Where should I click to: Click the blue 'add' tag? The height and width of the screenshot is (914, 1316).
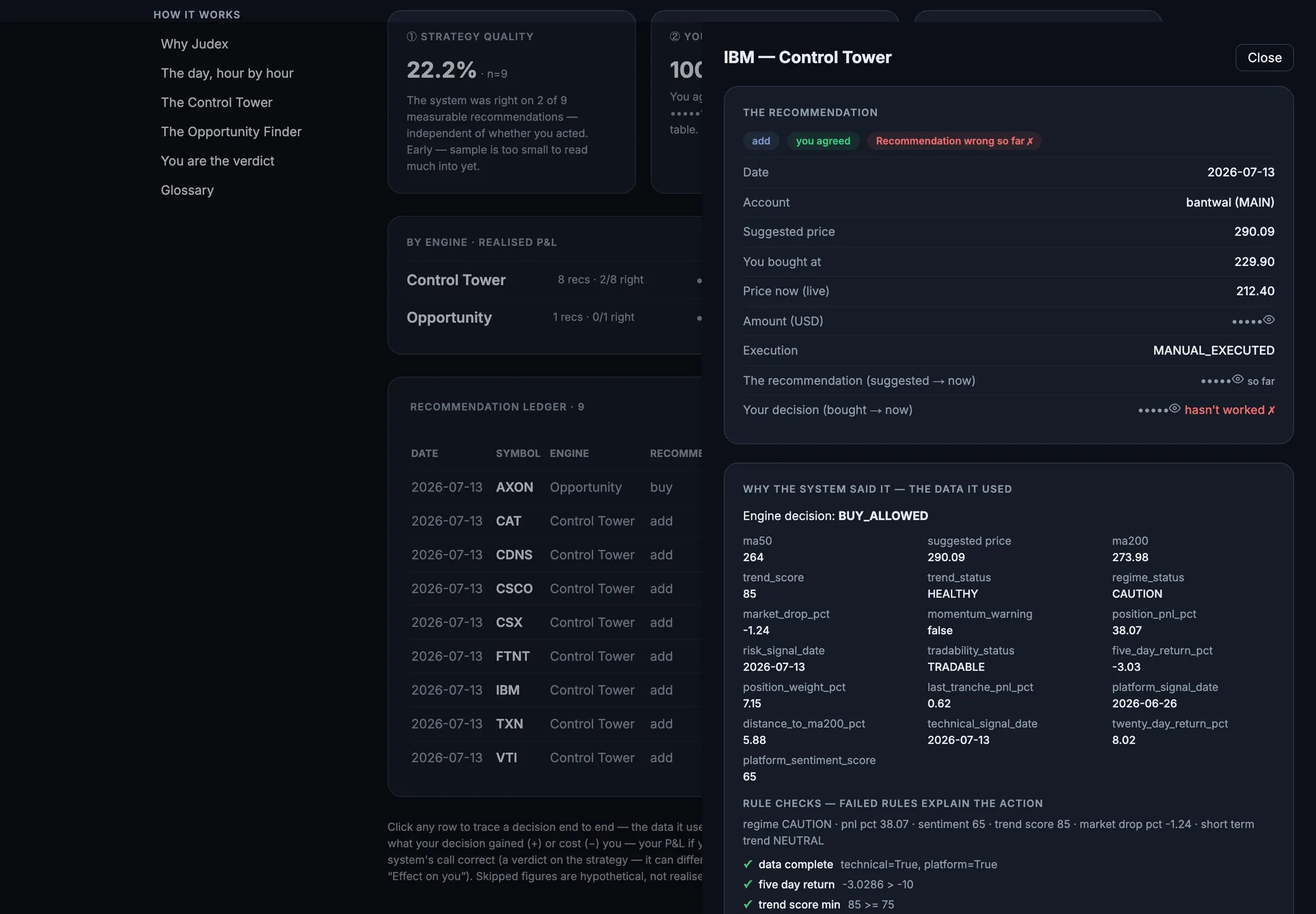pos(761,141)
